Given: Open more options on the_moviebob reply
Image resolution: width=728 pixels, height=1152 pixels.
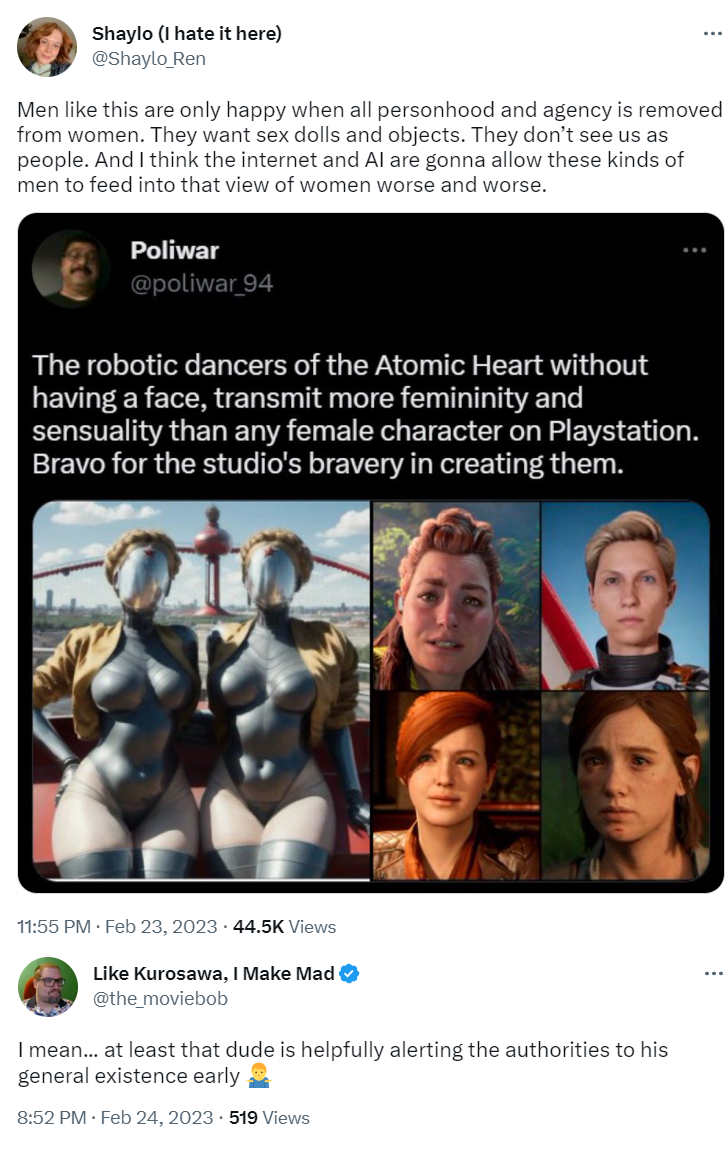Looking at the screenshot, I should point(713,973).
